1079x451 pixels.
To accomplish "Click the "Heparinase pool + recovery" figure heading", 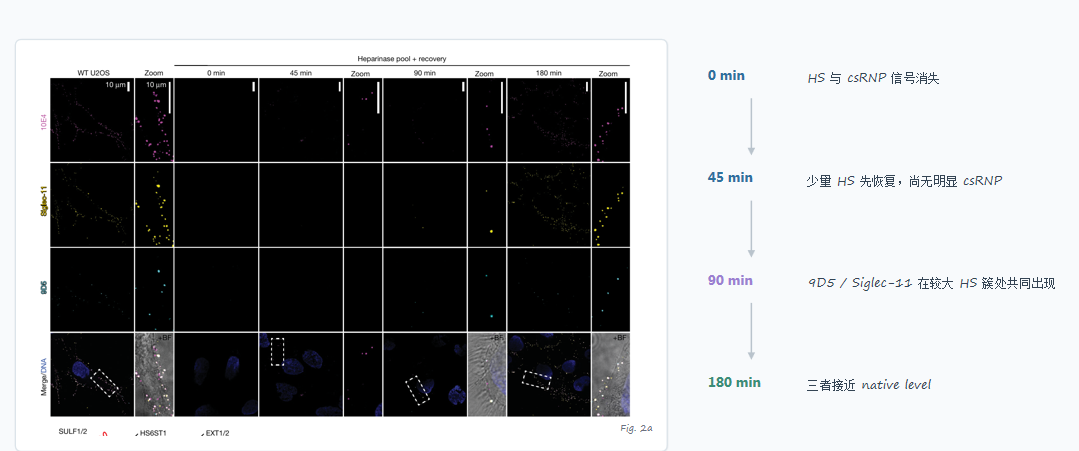I will tap(402, 59).
